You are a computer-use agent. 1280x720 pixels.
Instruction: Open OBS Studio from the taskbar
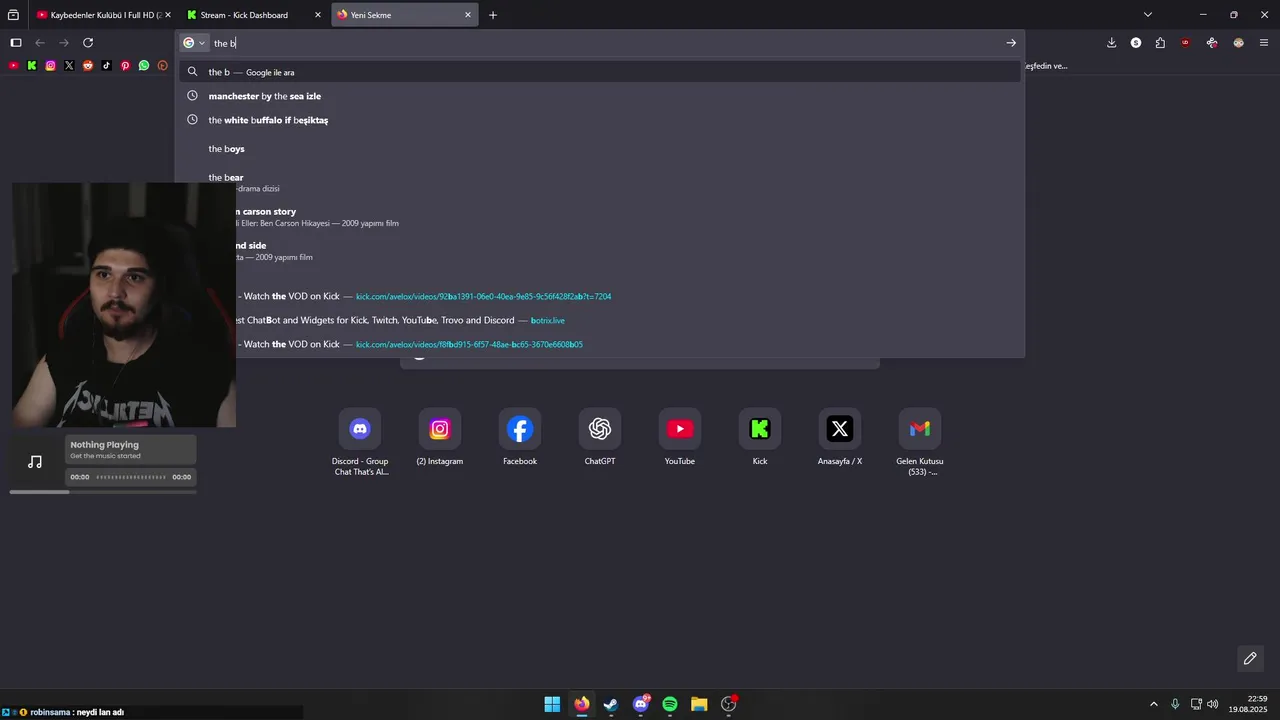coord(729,704)
